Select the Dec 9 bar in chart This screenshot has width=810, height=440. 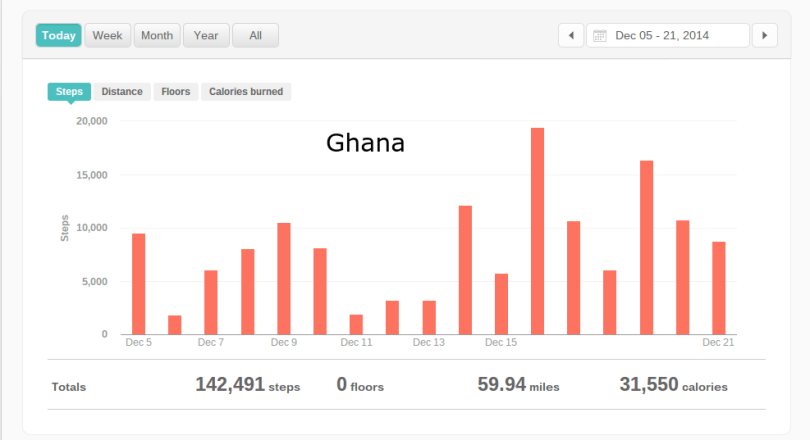(284, 278)
